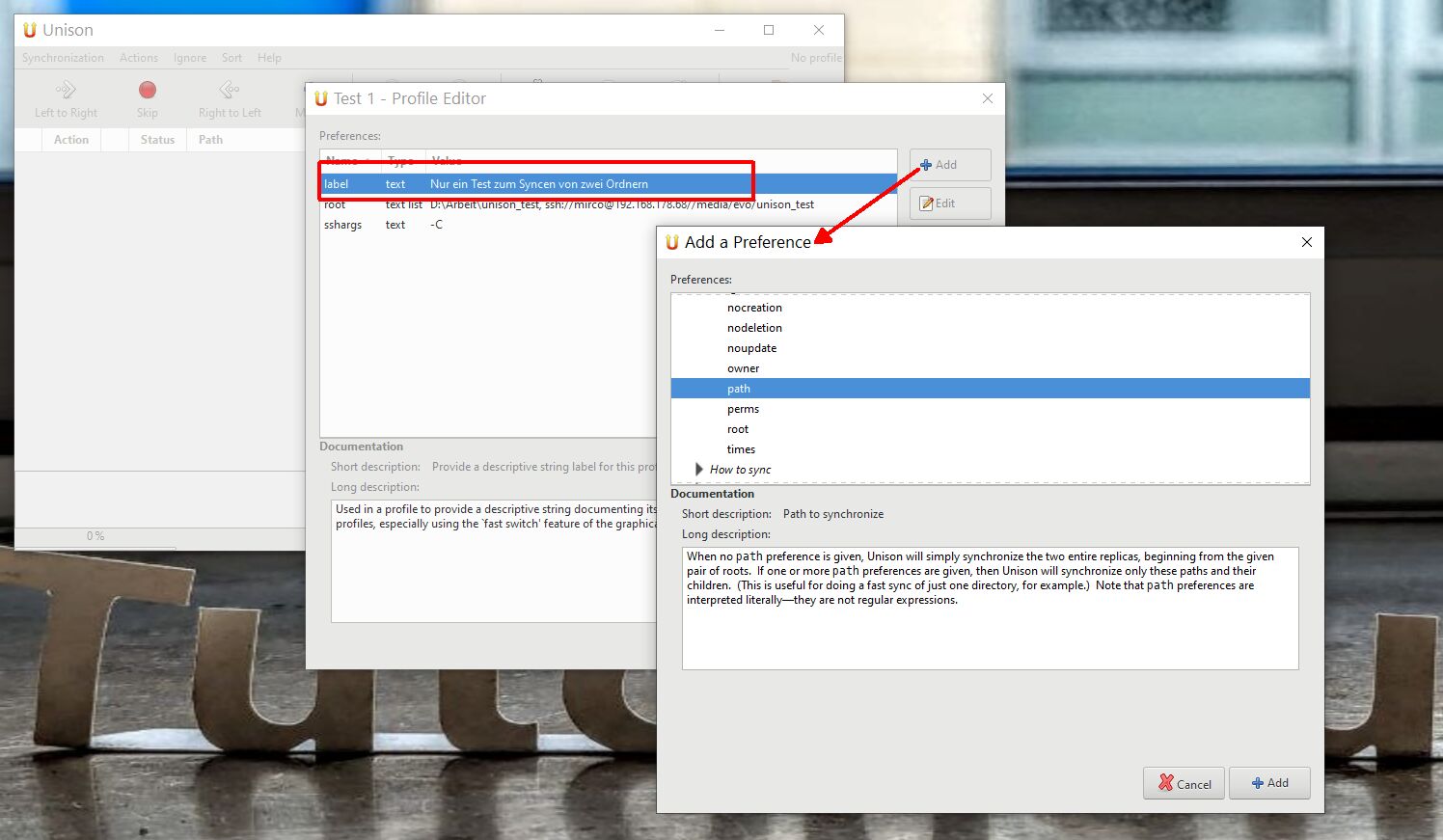Click the Unison logo icon in title bar
The image size is (1443, 840).
coord(30,30)
